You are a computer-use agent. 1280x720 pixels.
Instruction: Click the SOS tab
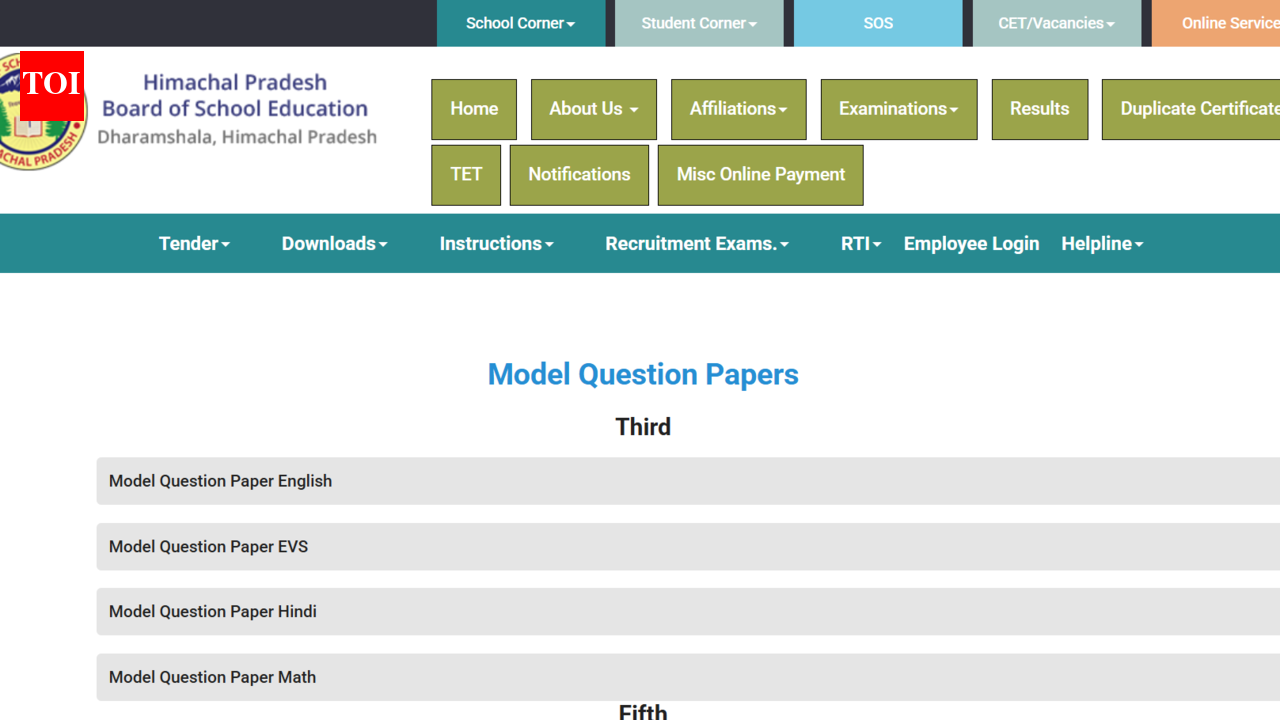point(878,23)
